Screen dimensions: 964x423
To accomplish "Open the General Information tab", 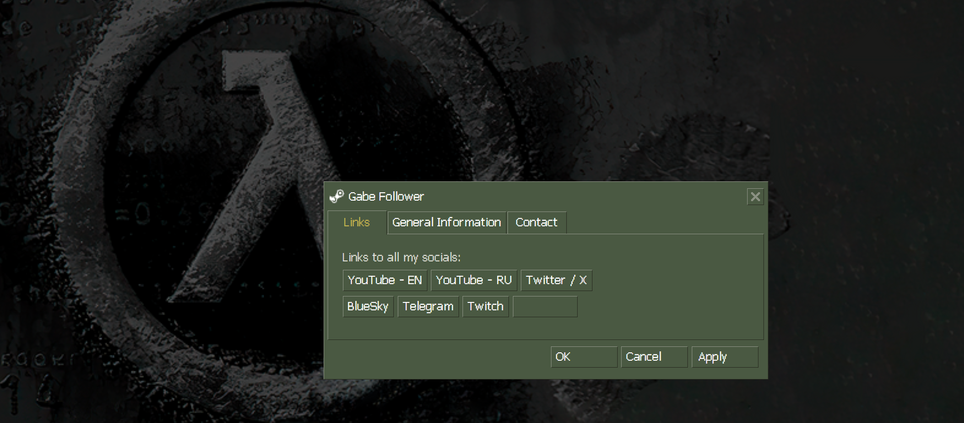I will pos(446,223).
